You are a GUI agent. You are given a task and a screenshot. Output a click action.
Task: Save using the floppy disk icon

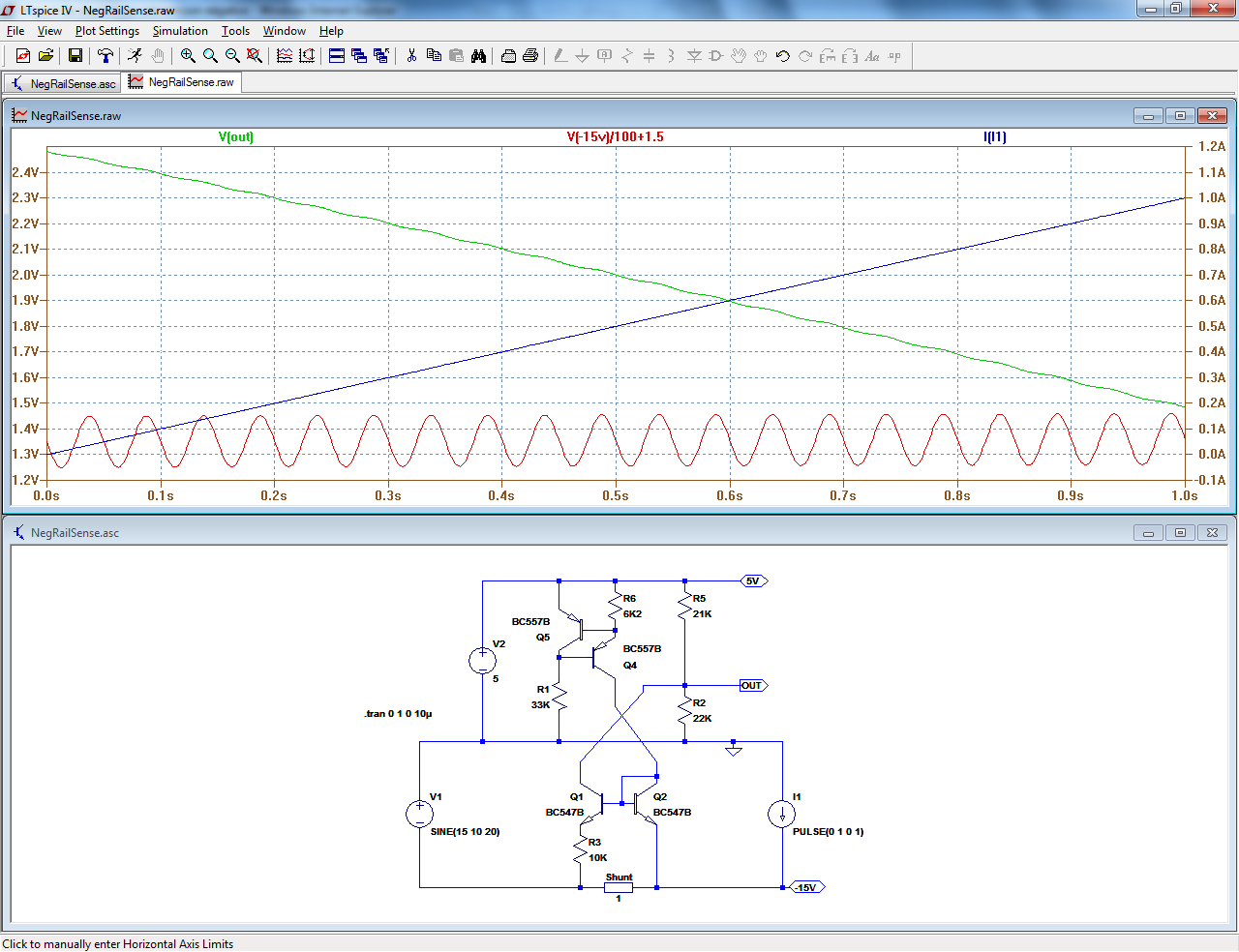click(x=75, y=56)
